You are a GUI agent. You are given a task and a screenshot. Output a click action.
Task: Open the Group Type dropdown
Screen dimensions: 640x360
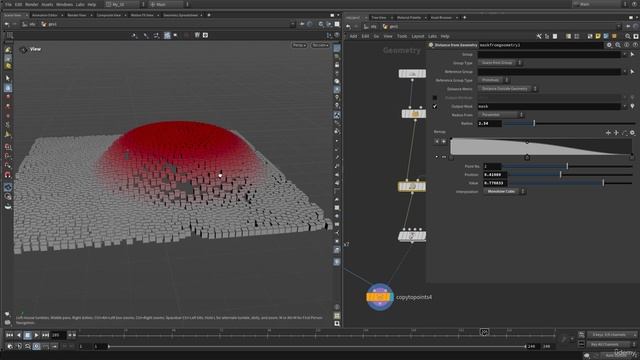(x=500, y=63)
